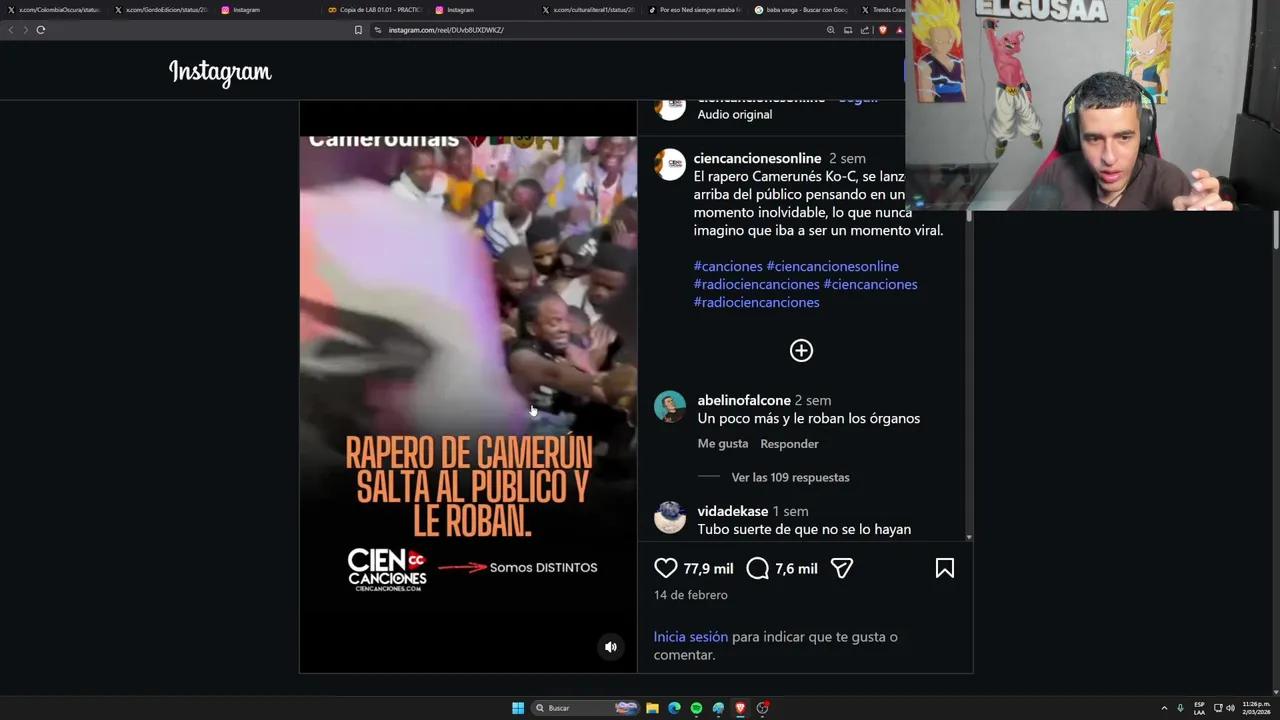Go forward using the browser forward arrow
The image size is (1280, 720).
[x=25, y=30]
